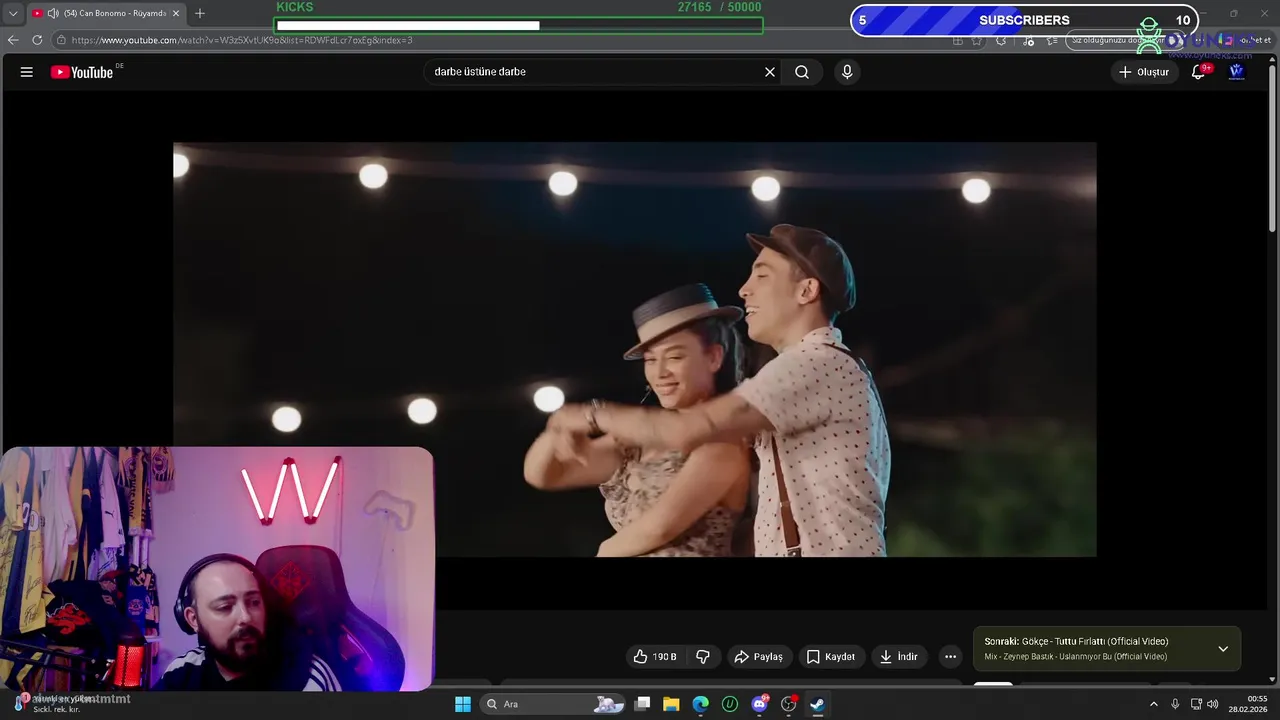Clear the search text with the X

coord(770,72)
